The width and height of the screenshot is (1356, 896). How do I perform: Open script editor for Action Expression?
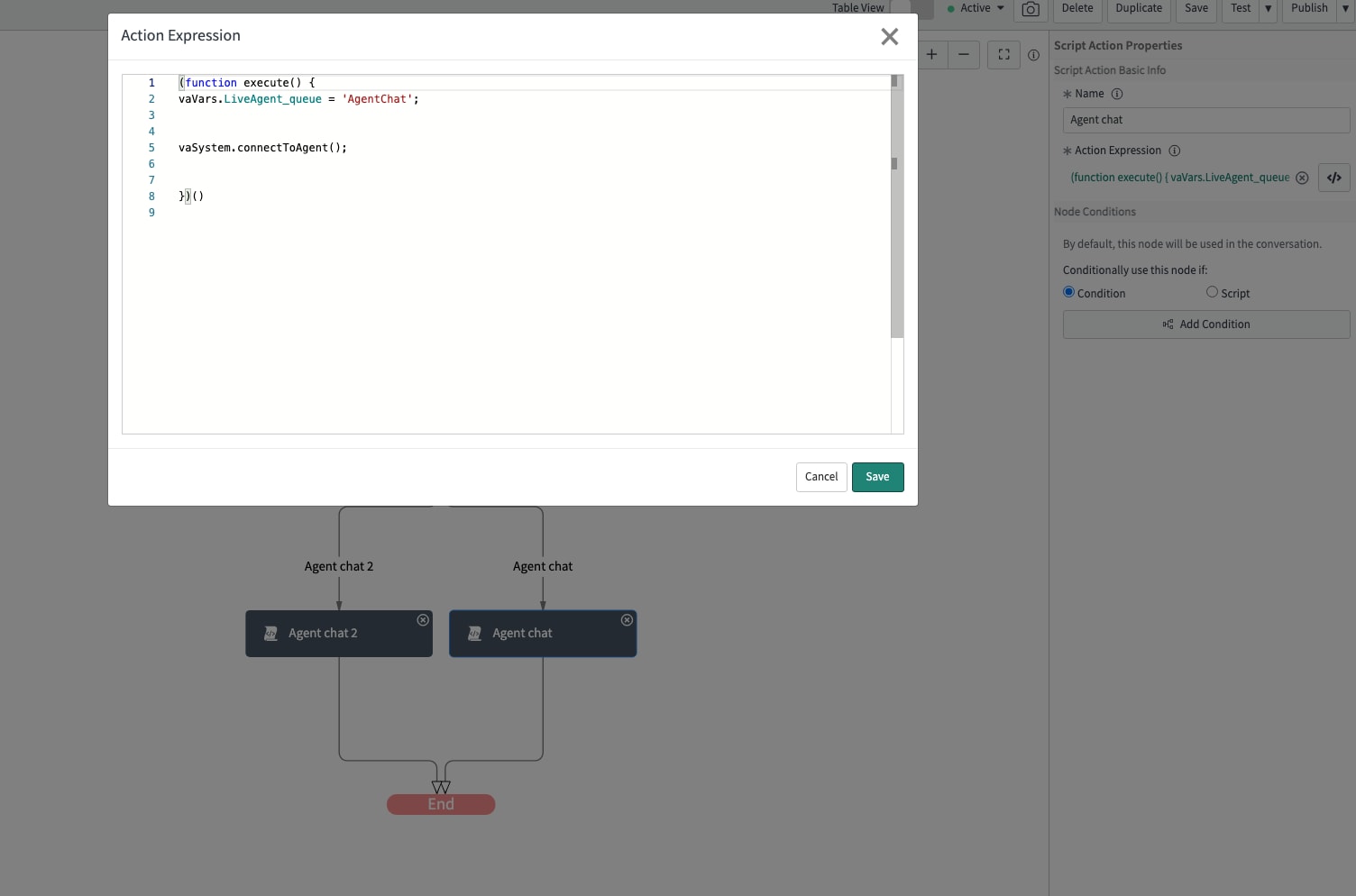(1333, 178)
